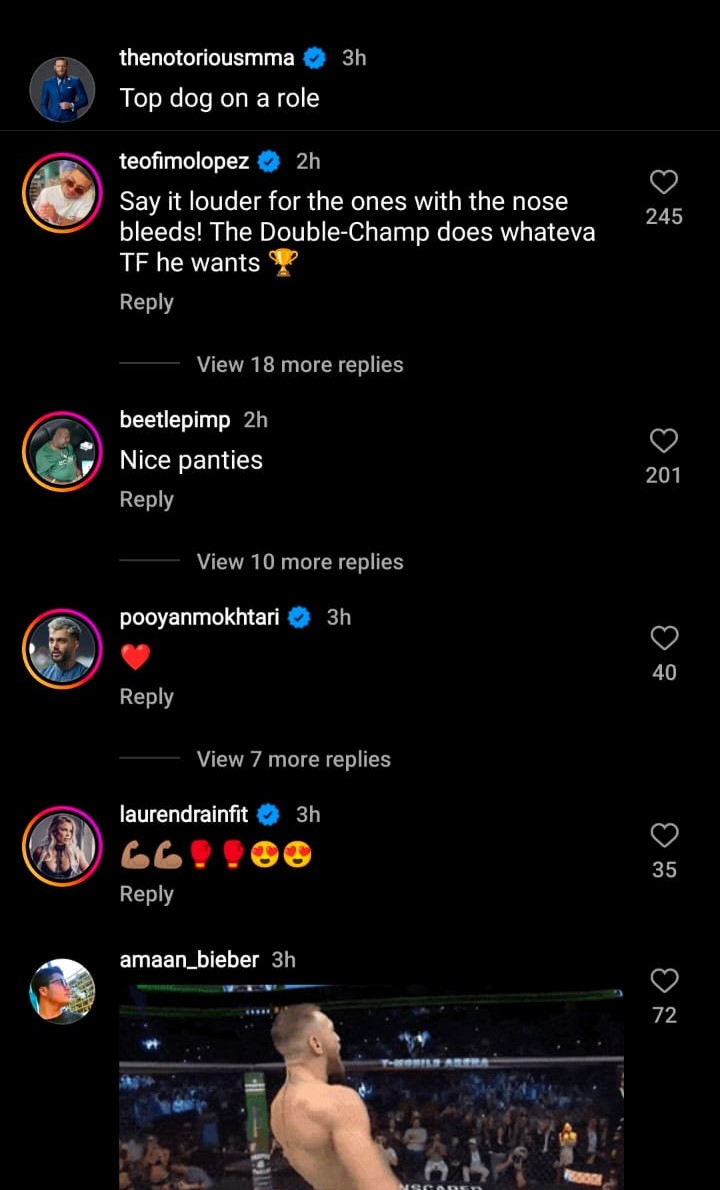Reply to beetlepimp's Nice panties comment

pyautogui.click(x=146, y=499)
